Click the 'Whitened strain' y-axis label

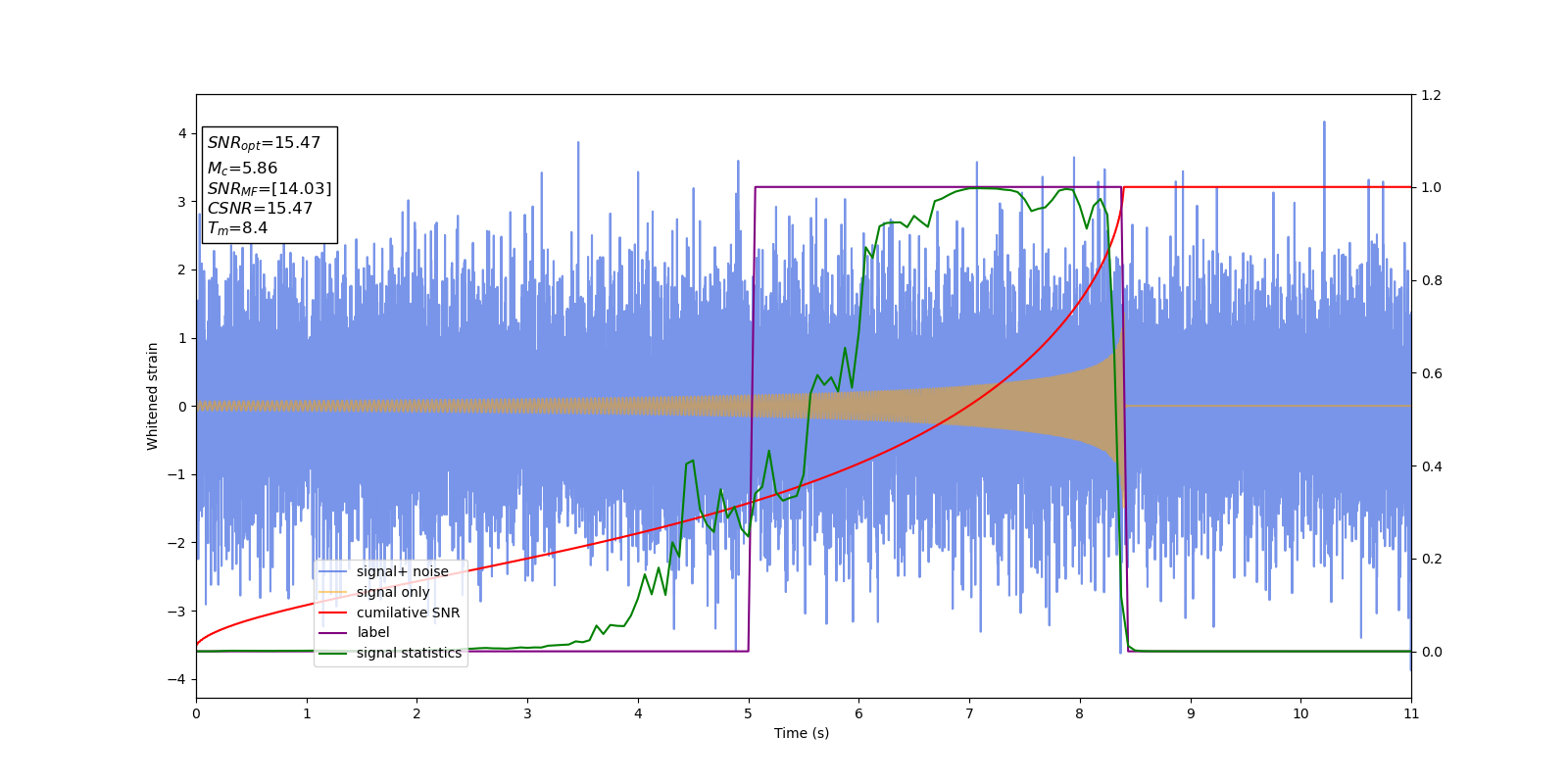[153, 396]
